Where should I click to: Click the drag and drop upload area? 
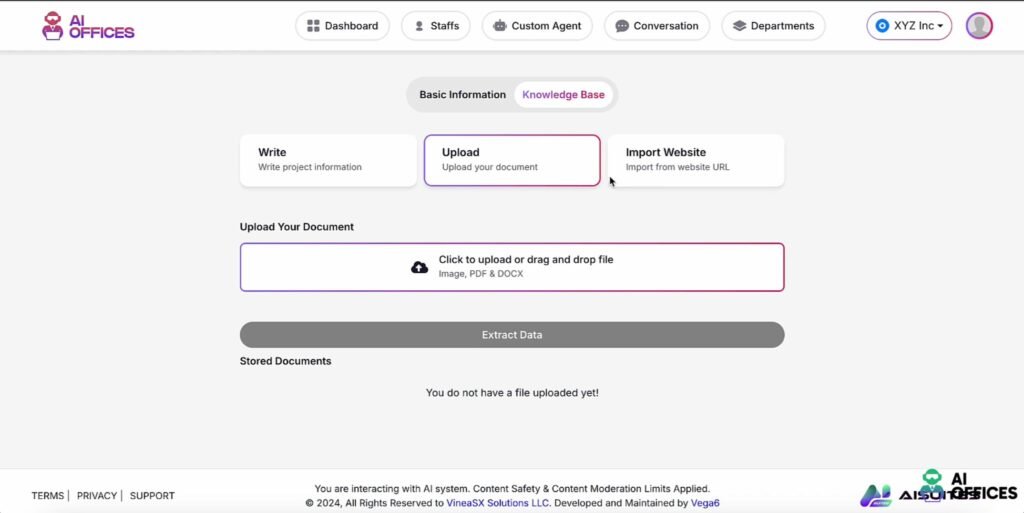(512, 267)
